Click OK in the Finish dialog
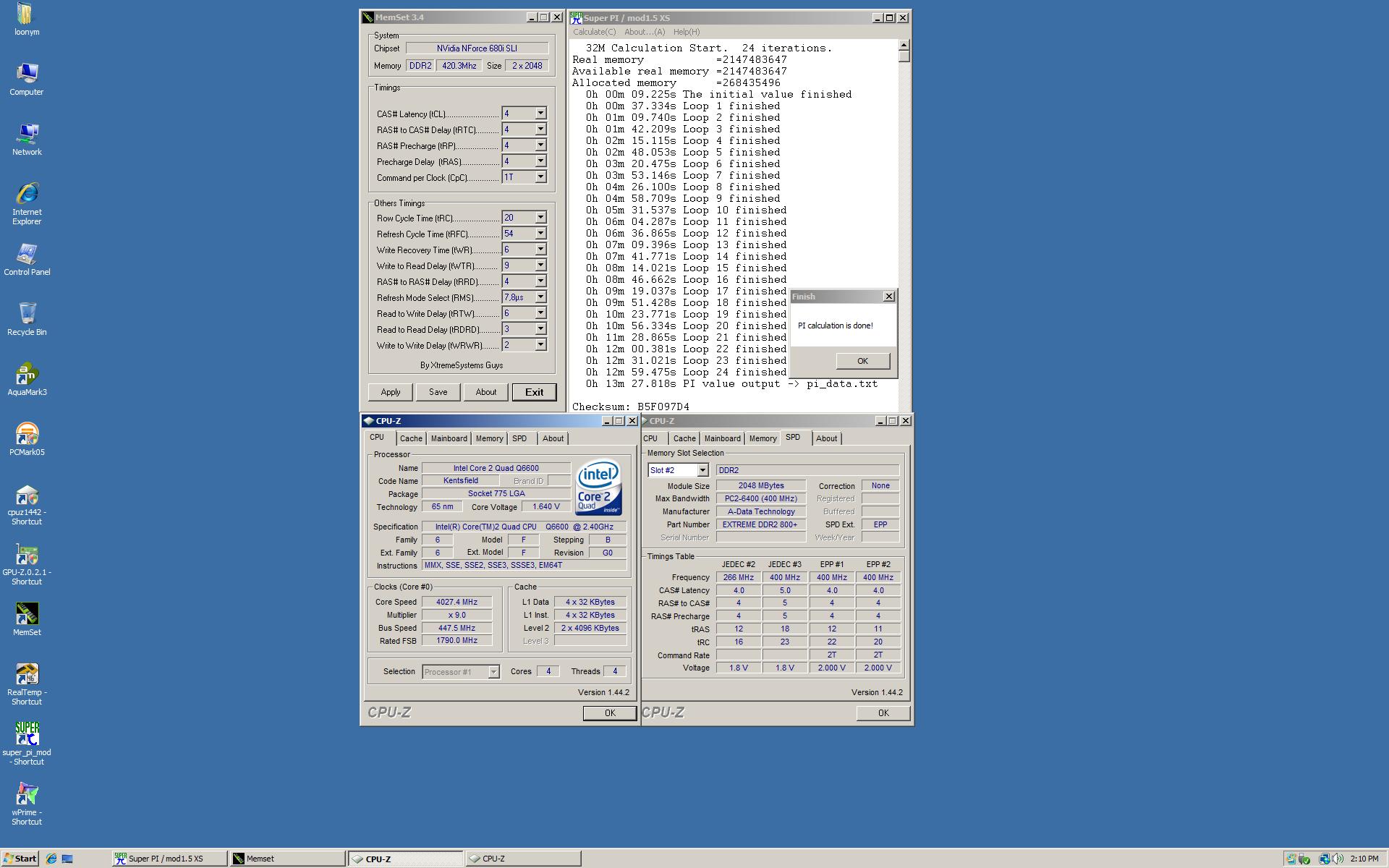This screenshot has height=868, width=1389. (x=862, y=361)
